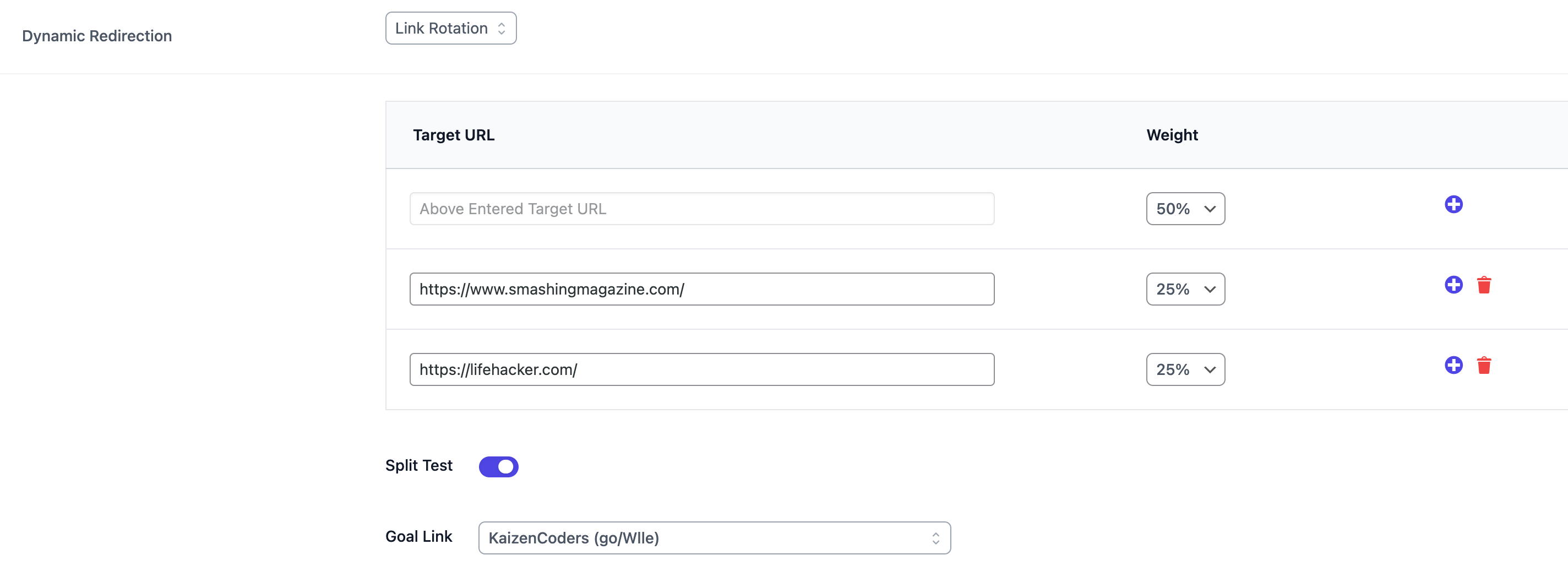Open the 50% weight dropdown
1568x566 pixels.
point(1184,209)
